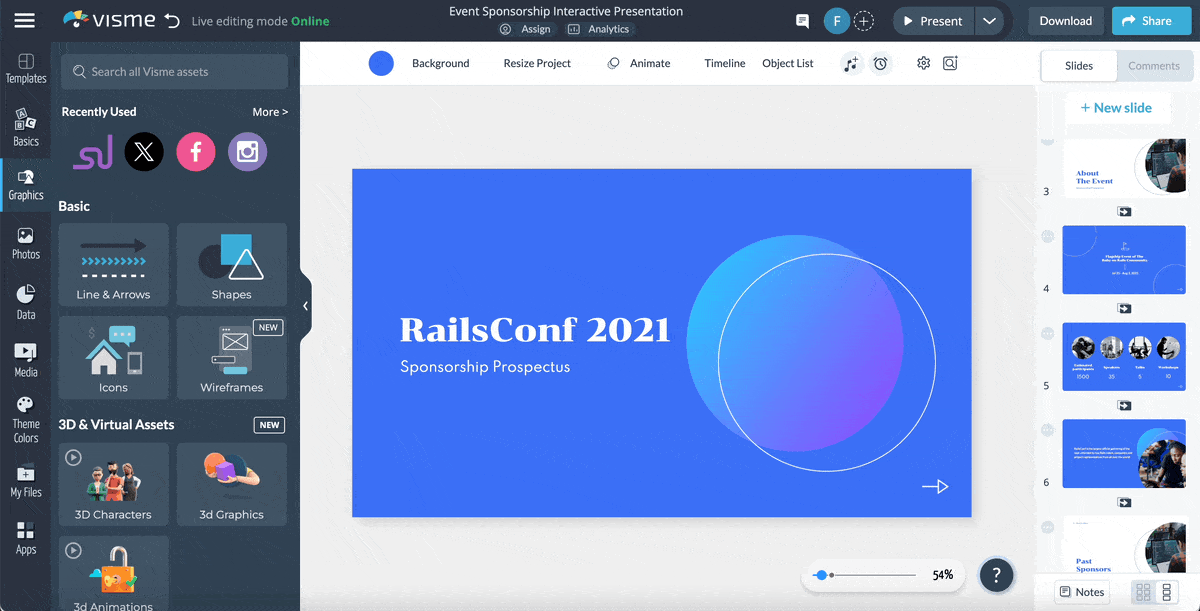The height and width of the screenshot is (611, 1200).
Task: Click the Download button
Action: click(x=1065, y=20)
